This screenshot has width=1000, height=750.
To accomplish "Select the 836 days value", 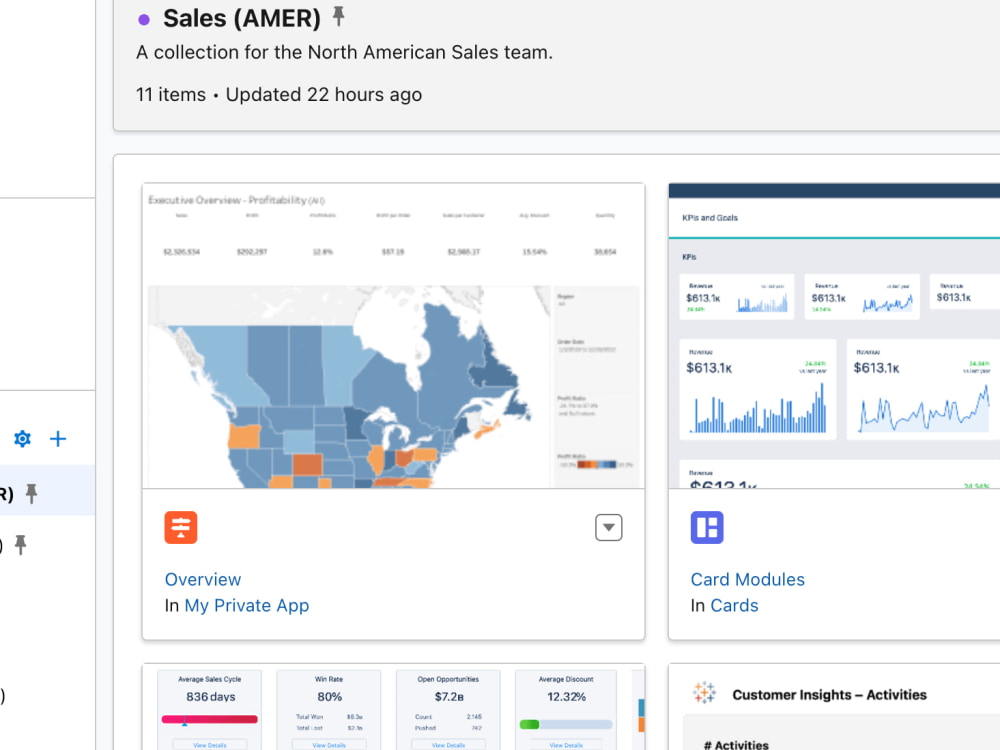I will (210, 697).
